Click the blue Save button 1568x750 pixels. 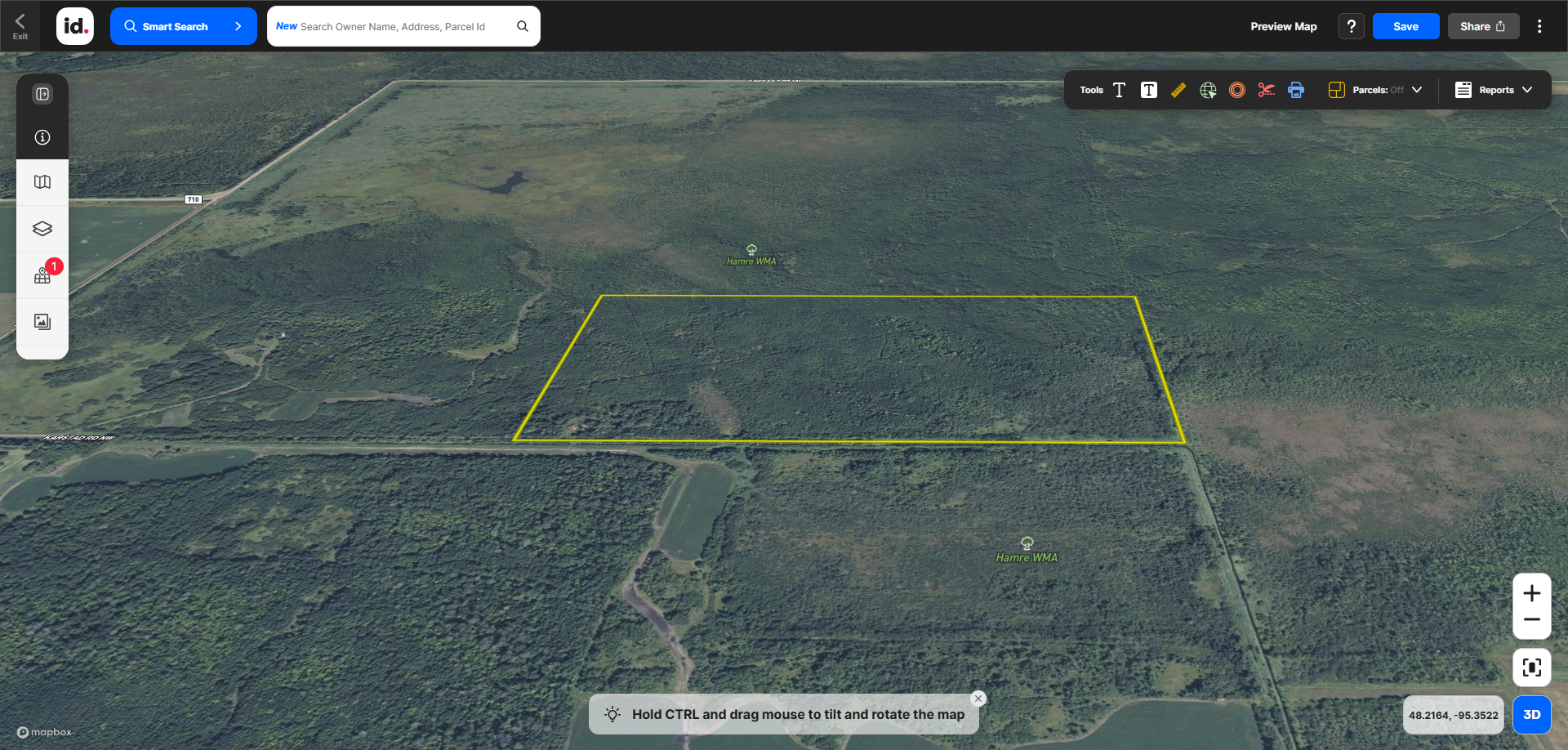tap(1405, 26)
